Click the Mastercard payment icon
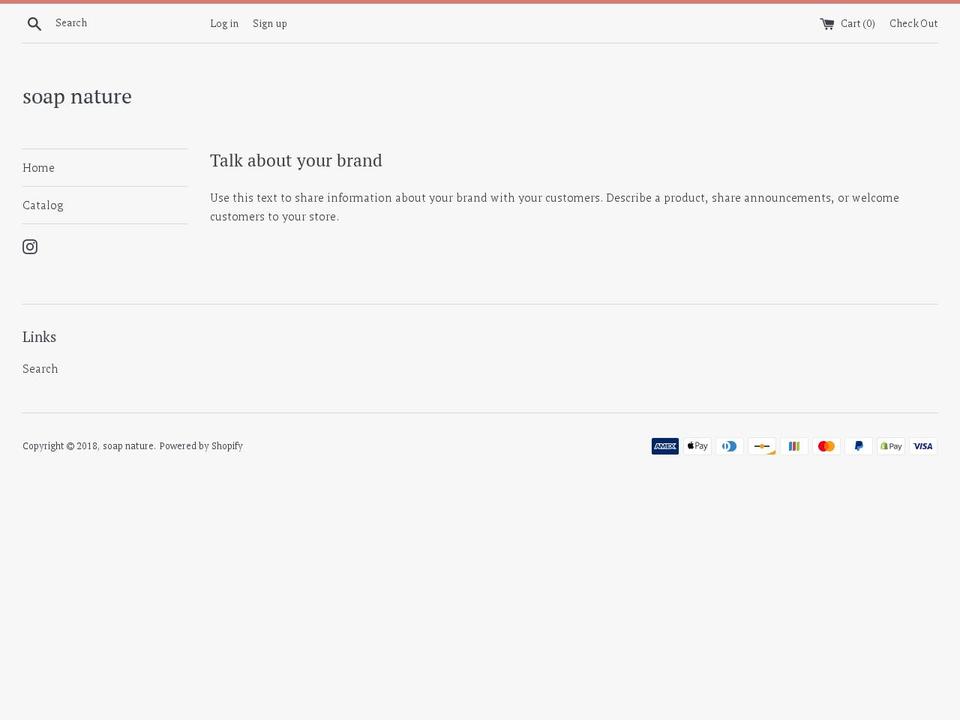 pyautogui.click(x=827, y=446)
